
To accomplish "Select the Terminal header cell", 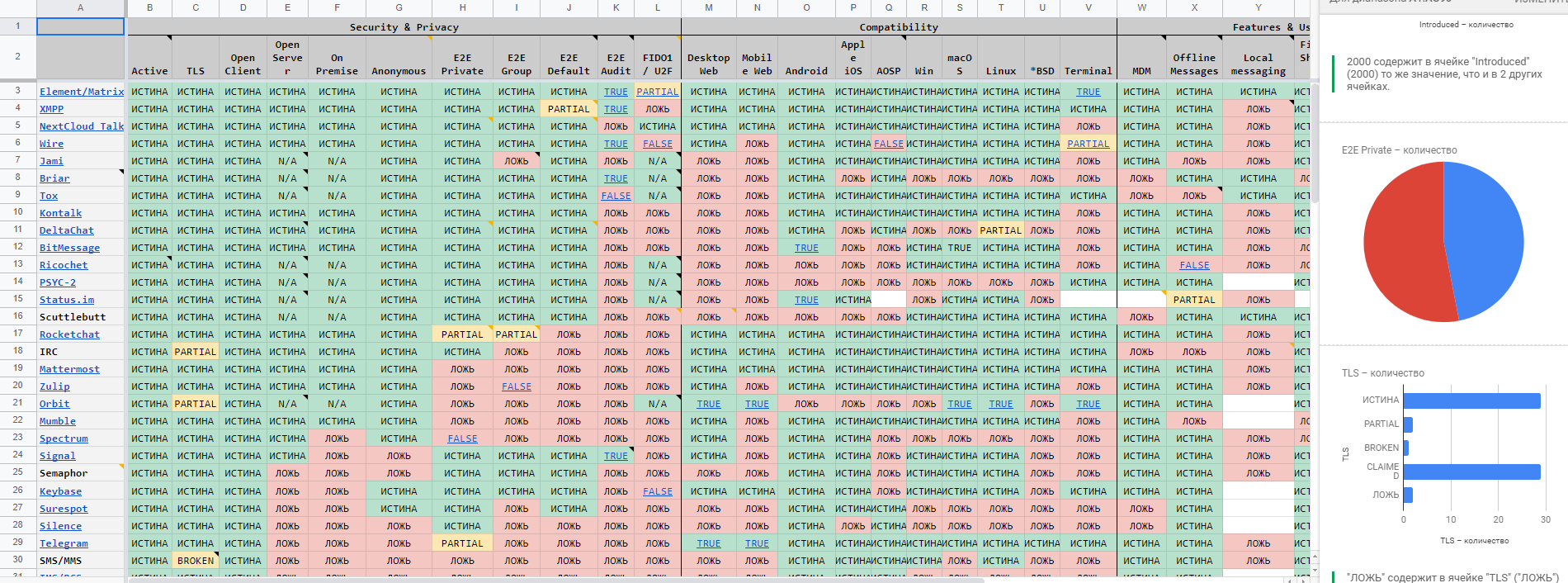I will [x=1089, y=57].
